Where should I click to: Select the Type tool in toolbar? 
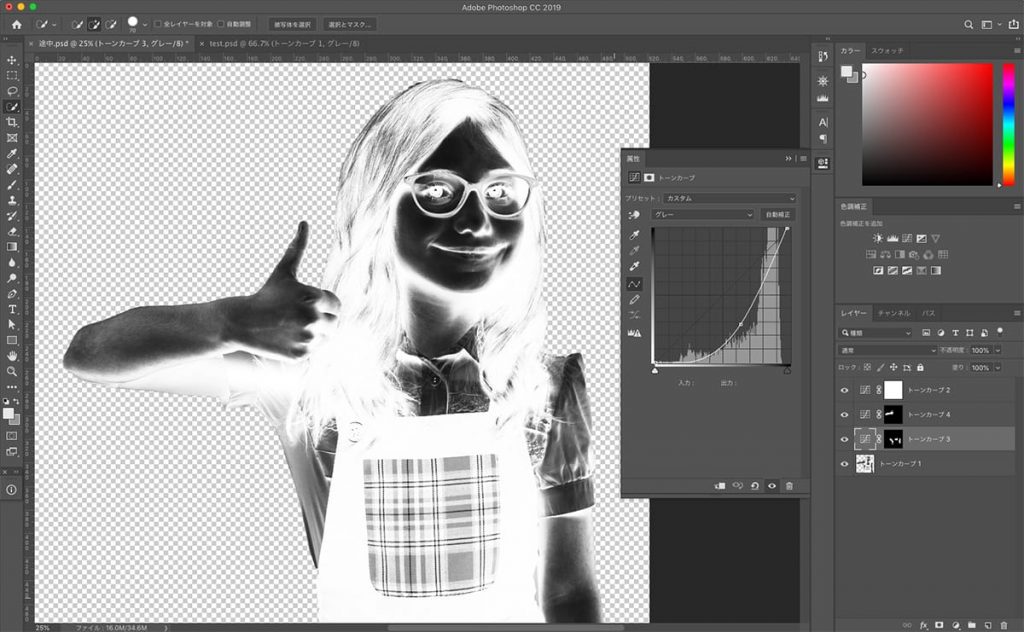click(12, 309)
